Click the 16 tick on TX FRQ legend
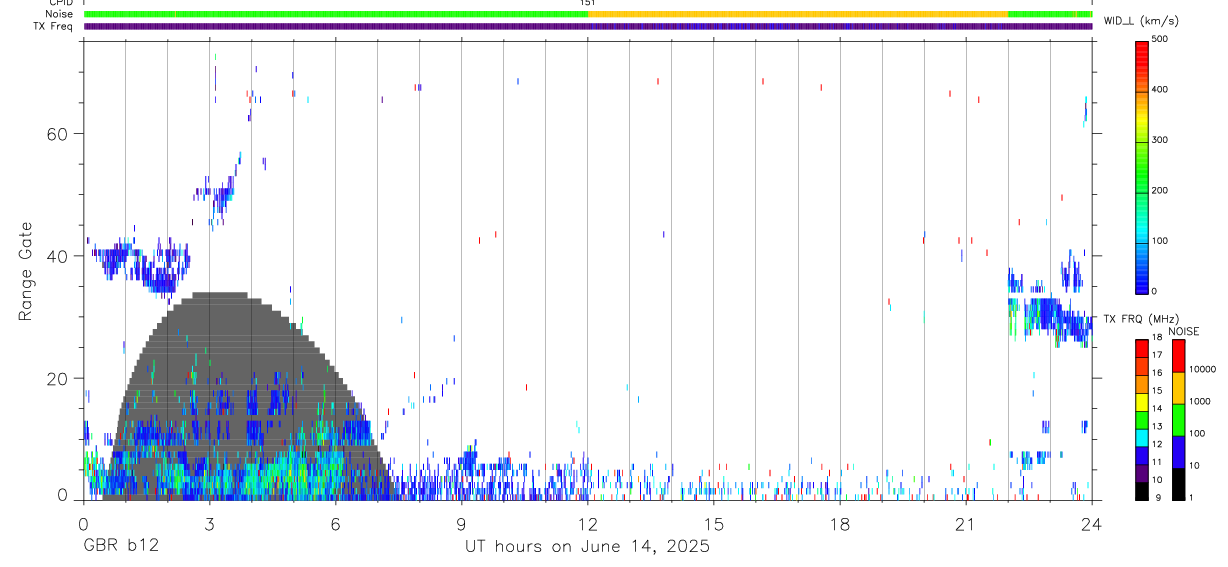The image size is (1228, 567). (x=1155, y=373)
